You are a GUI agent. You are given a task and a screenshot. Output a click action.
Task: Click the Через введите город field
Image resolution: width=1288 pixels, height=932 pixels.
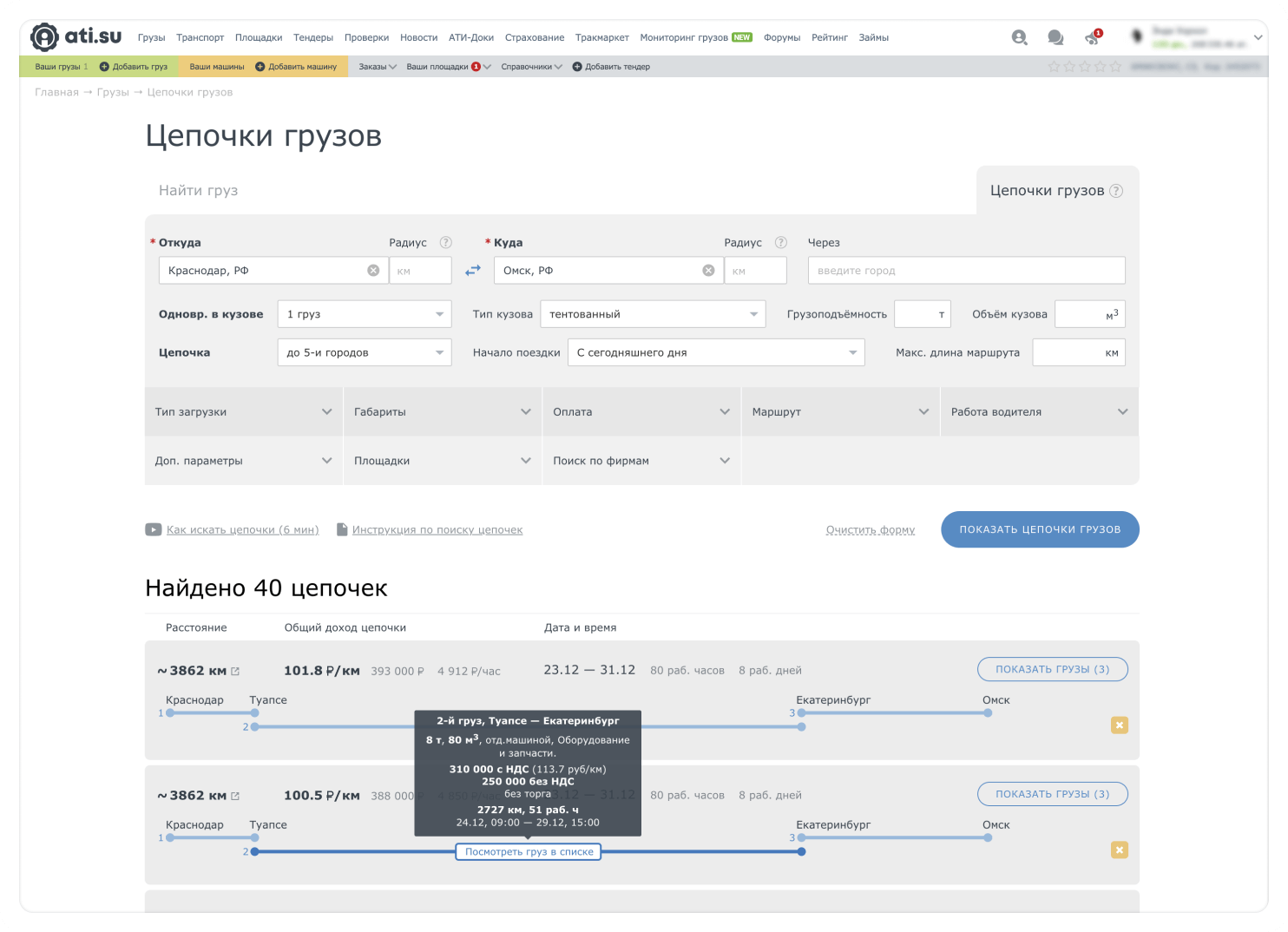click(x=966, y=271)
